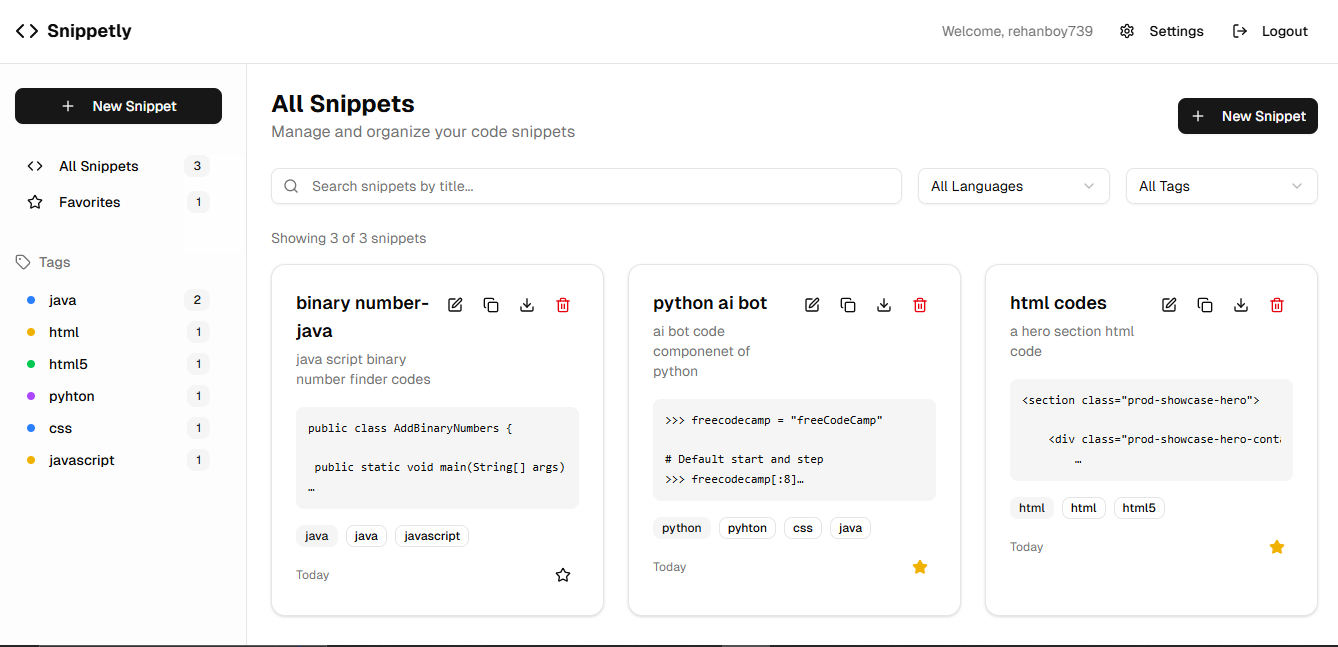This screenshot has height=647, width=1338.
Task: Download the html codes snippet
Action: point(1241,304)
